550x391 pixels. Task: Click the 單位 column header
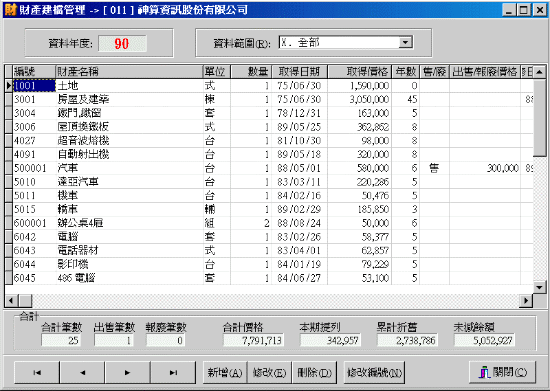tap(216, 72)
